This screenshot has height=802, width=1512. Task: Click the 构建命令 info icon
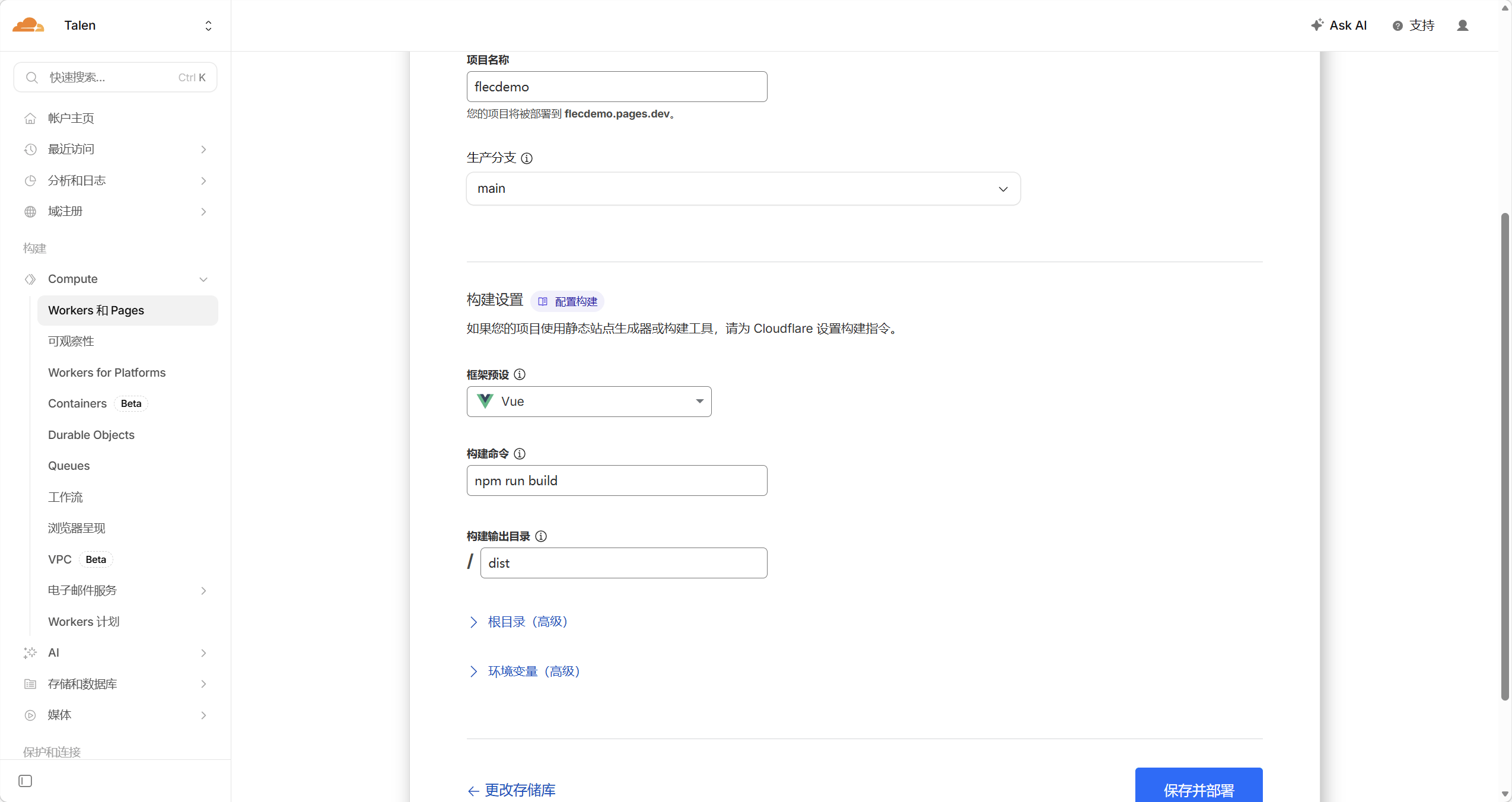pos(519,453)
